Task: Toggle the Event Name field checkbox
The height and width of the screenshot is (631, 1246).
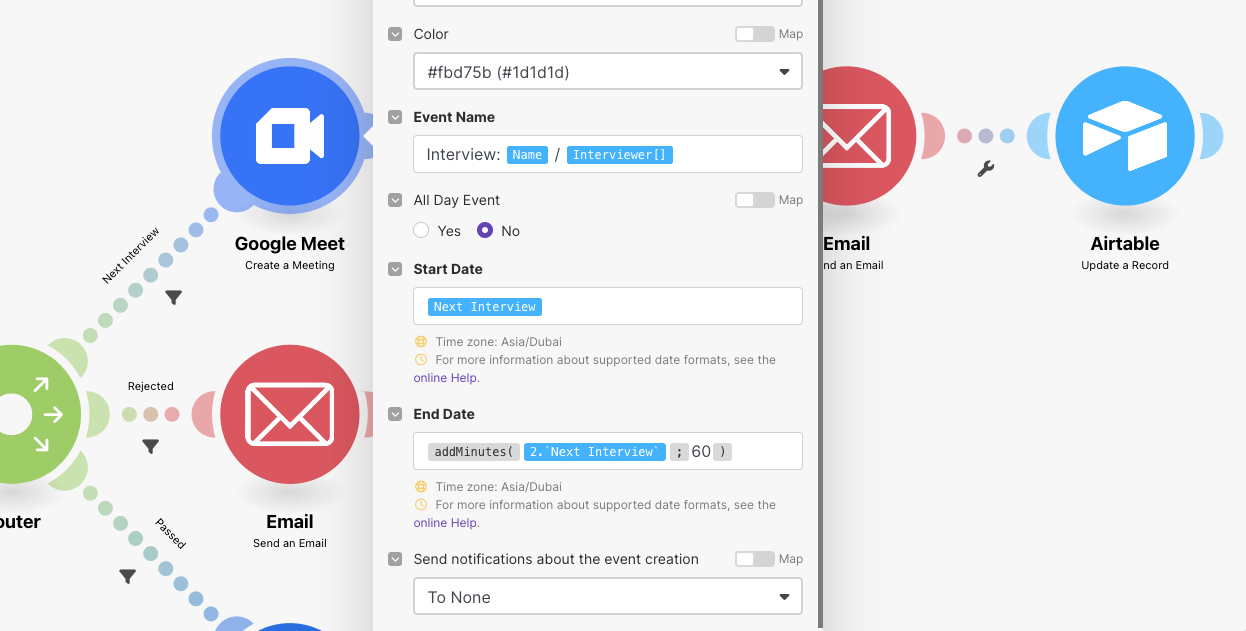Action: click(x=395, y=117)
